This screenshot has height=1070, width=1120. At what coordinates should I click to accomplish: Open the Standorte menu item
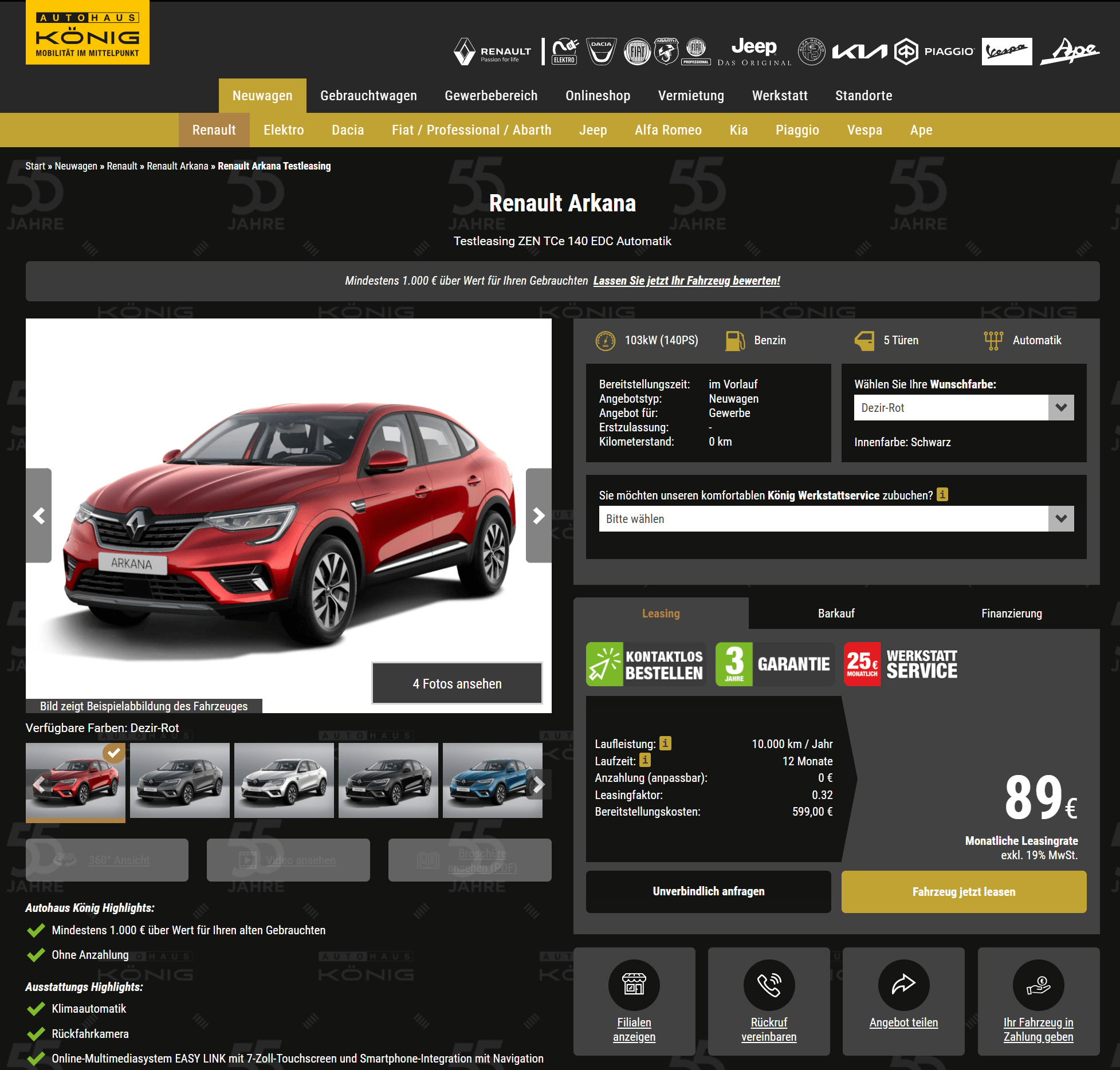863,96
